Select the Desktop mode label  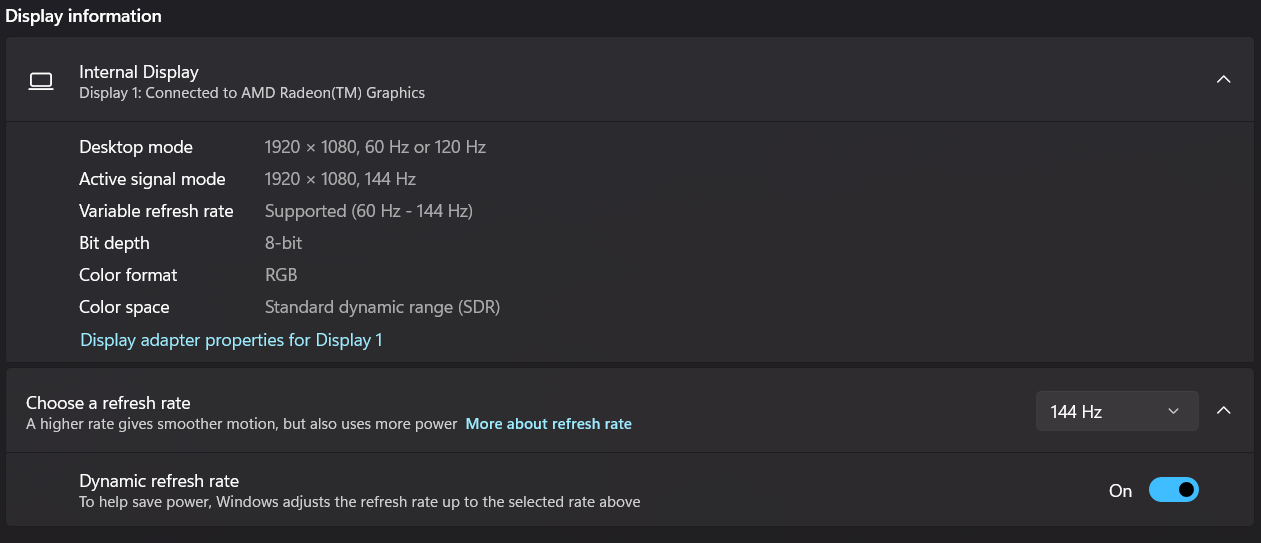click(136, 147)
